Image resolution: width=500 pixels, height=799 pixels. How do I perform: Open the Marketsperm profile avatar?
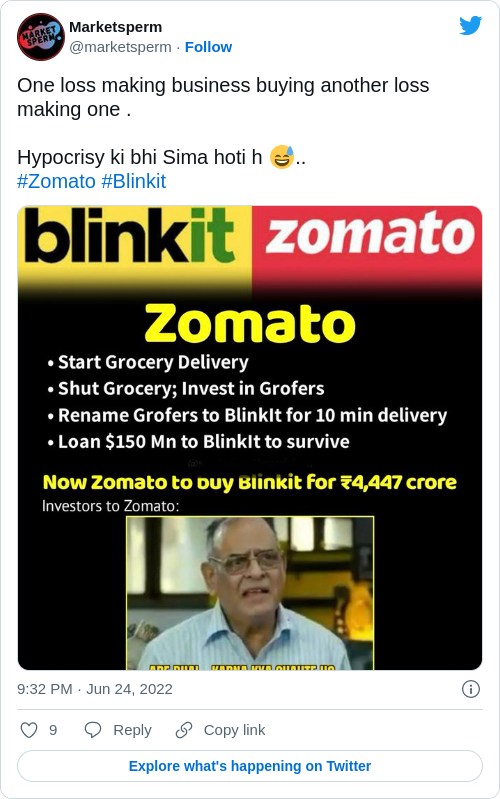coord(41,37)
